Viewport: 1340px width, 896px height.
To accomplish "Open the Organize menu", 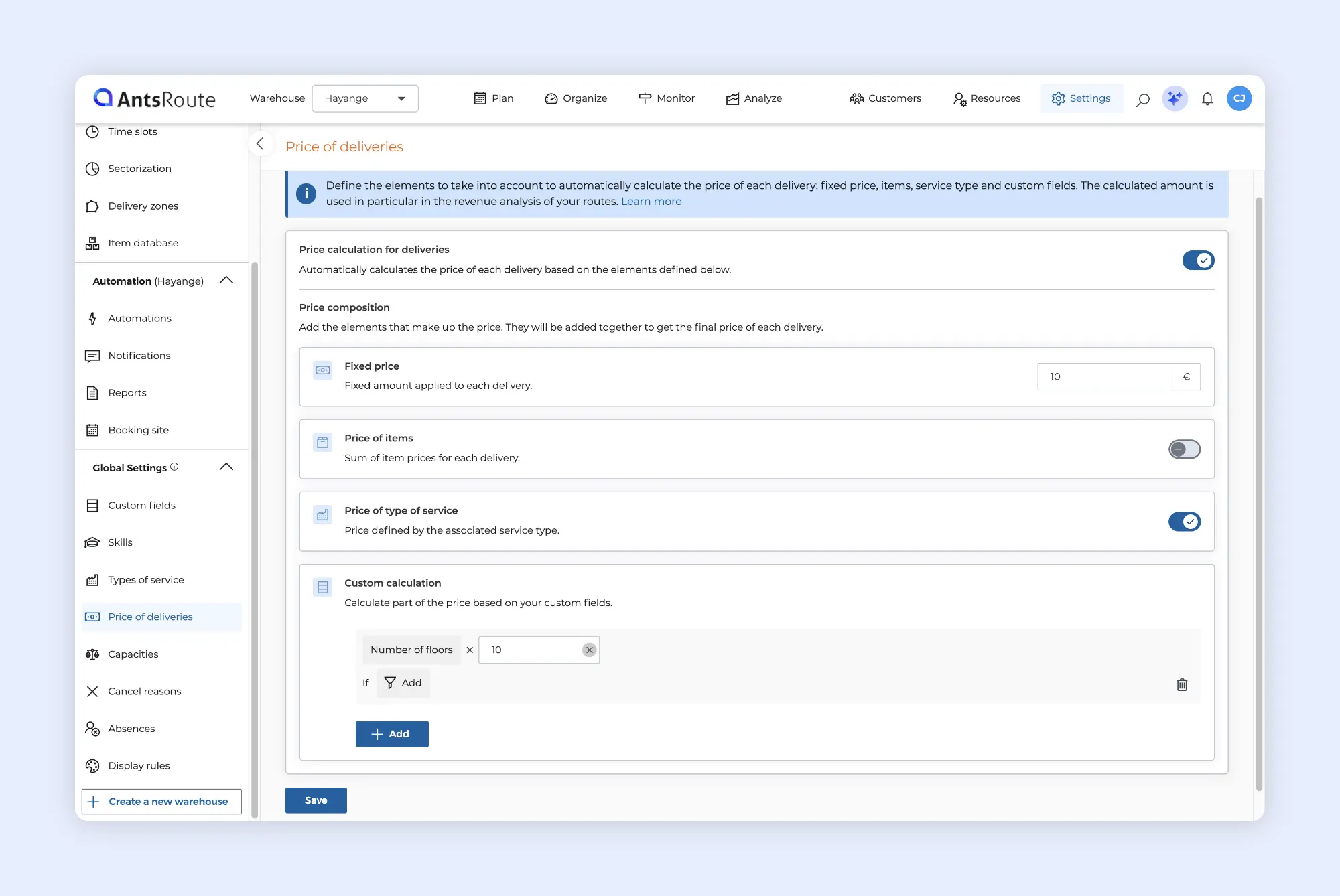I will click(x=576, y=98).
